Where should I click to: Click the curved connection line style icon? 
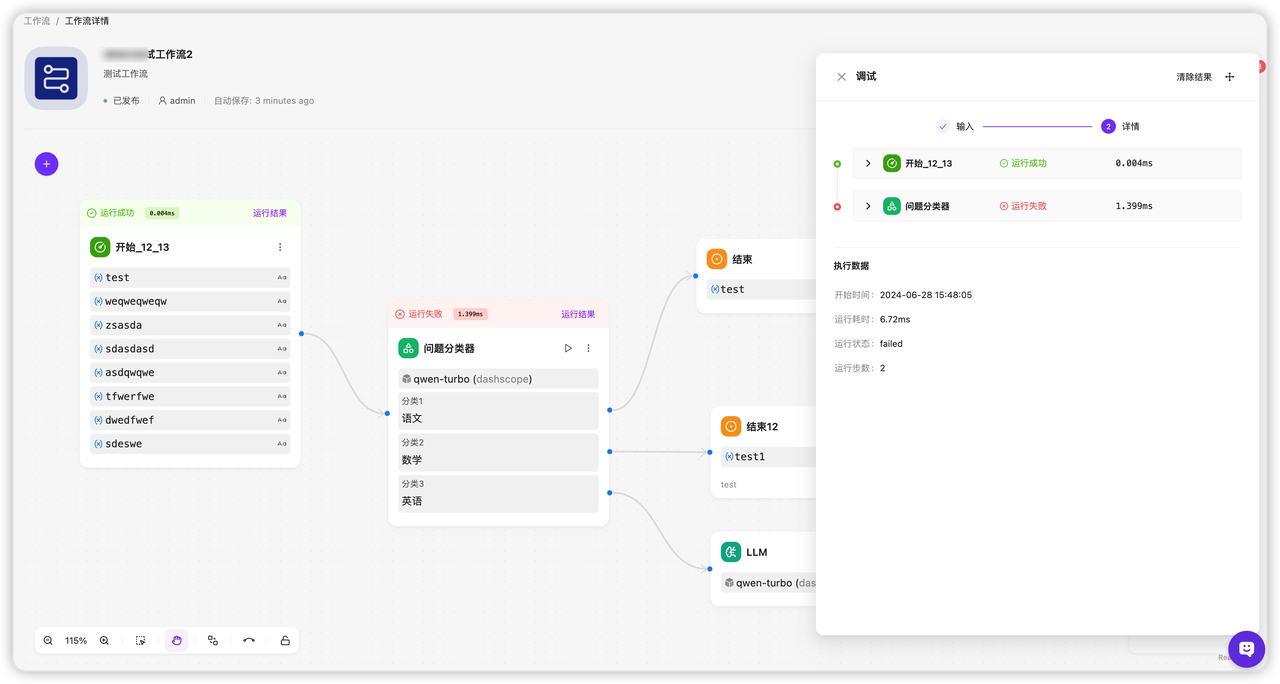coord(249,641)
